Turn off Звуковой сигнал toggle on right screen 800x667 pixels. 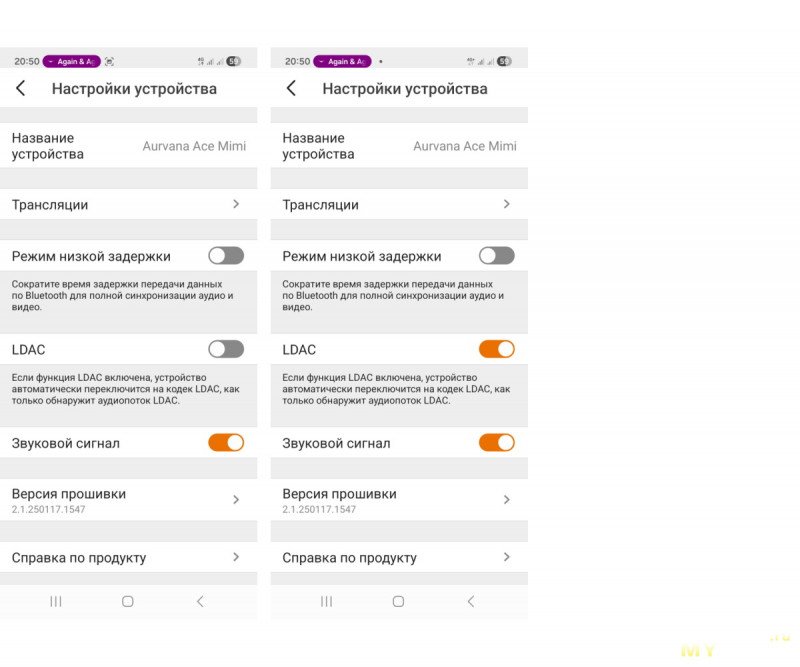tap(496, 443)
